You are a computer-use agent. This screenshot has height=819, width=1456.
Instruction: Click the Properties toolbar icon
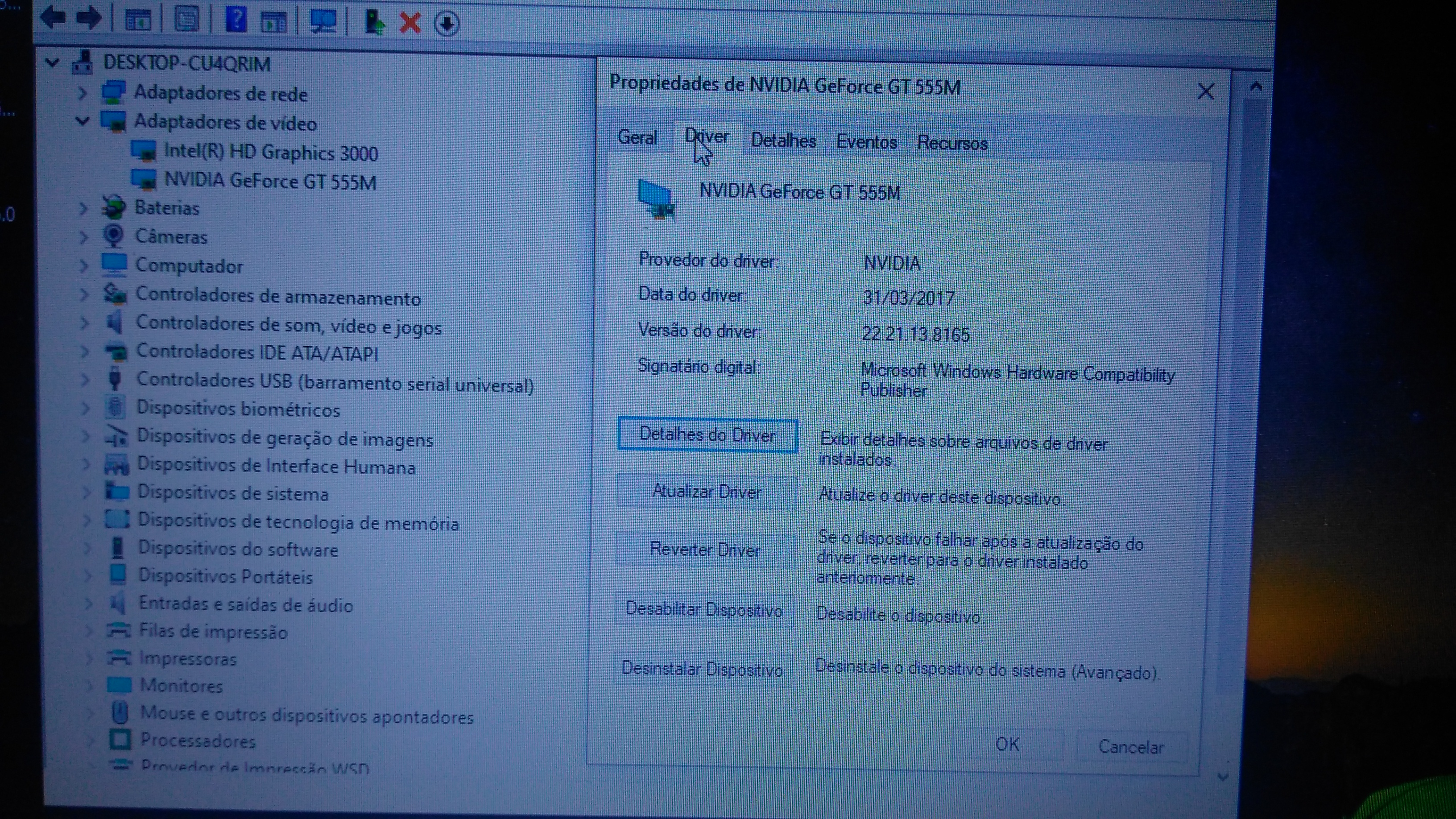pos(186,20)
